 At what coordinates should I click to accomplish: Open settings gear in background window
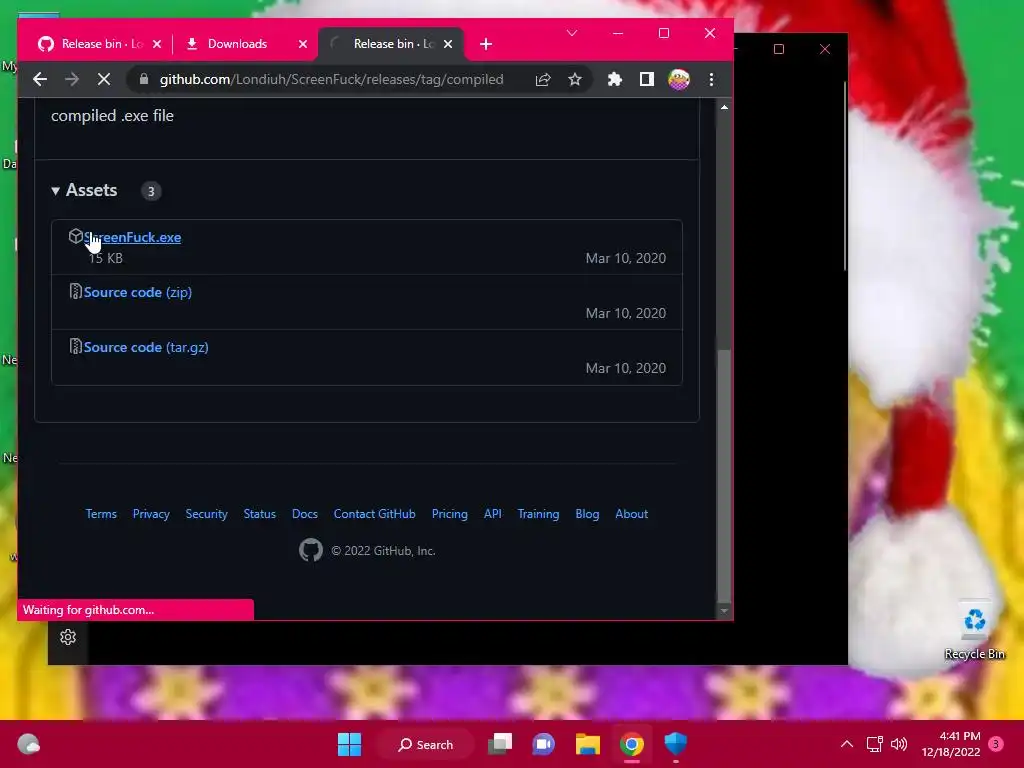(68, 637)
